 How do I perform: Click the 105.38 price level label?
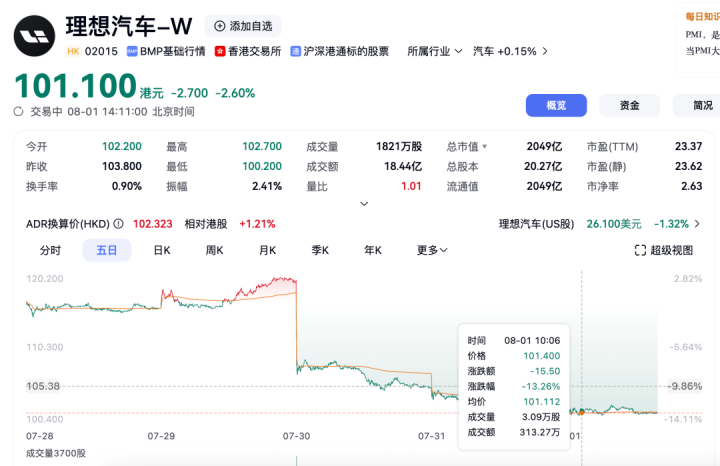43,386
